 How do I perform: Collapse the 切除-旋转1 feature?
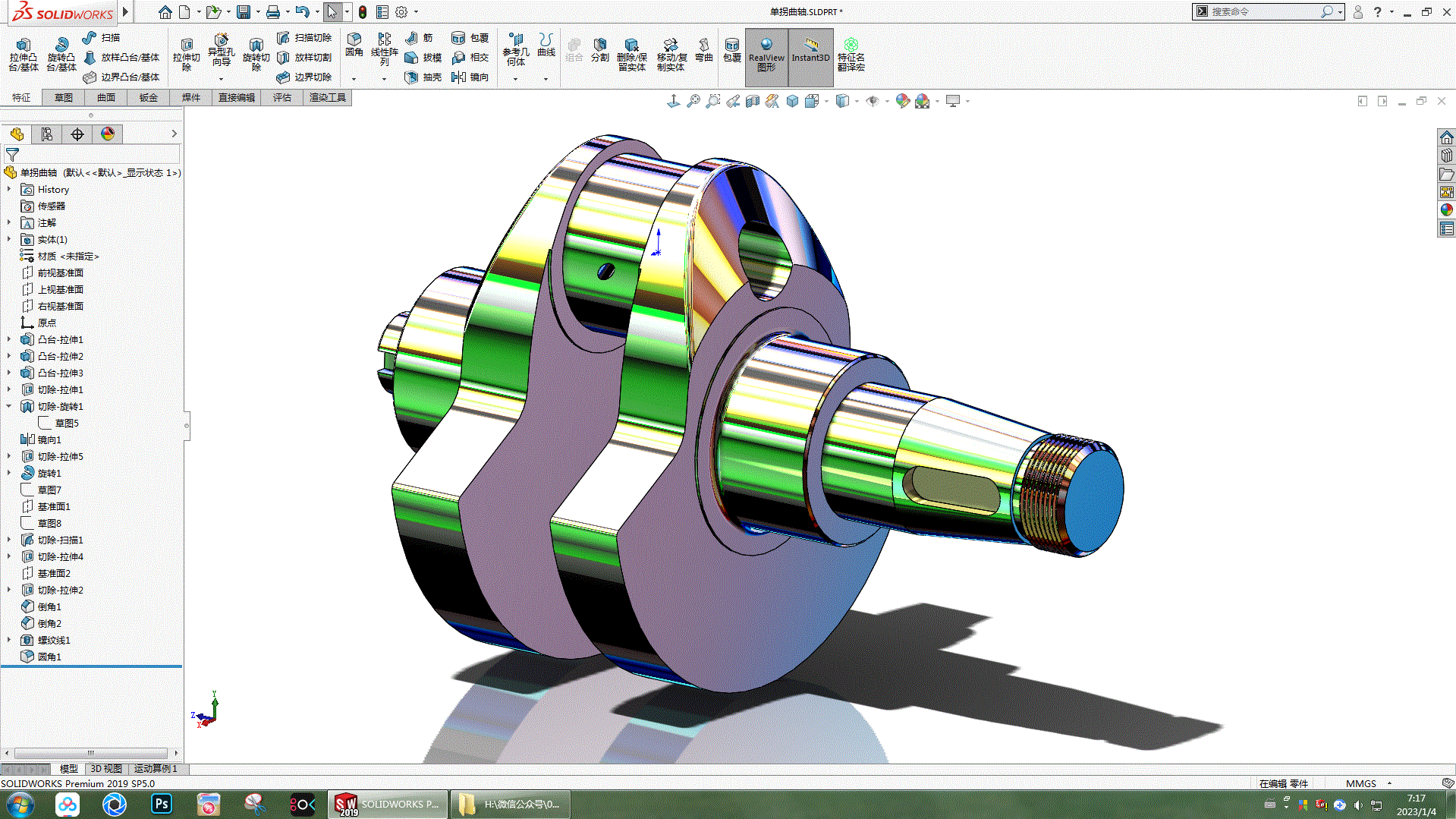click(9, 406)
